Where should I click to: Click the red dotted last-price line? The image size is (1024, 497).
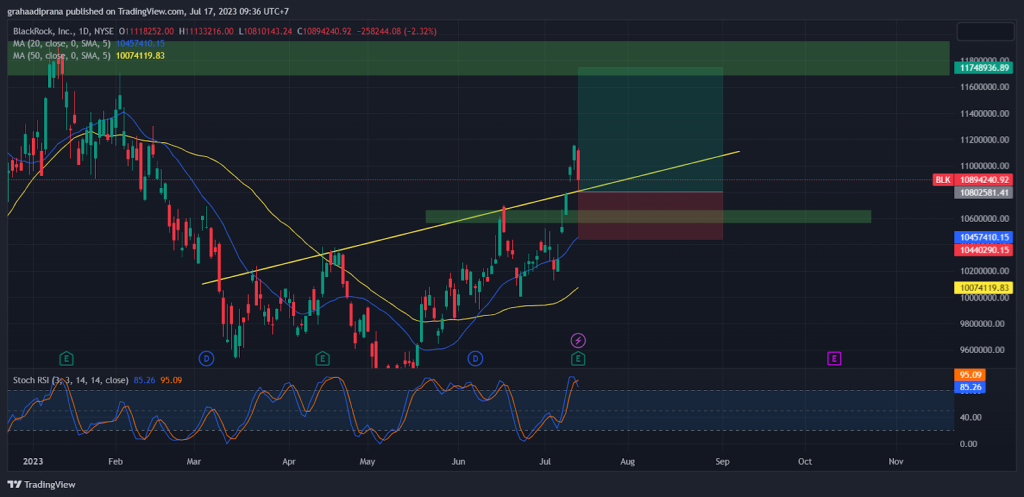[470, 180]
